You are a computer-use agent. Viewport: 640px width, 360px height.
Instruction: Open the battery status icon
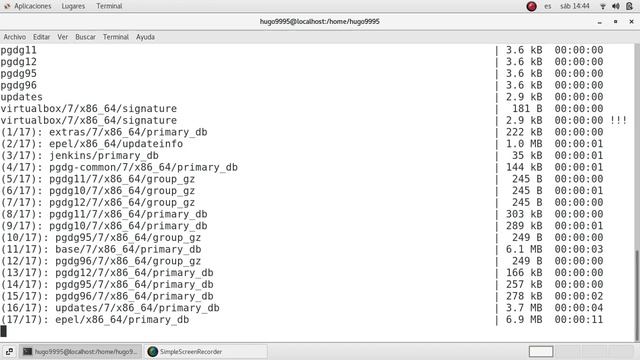point(629,6)
